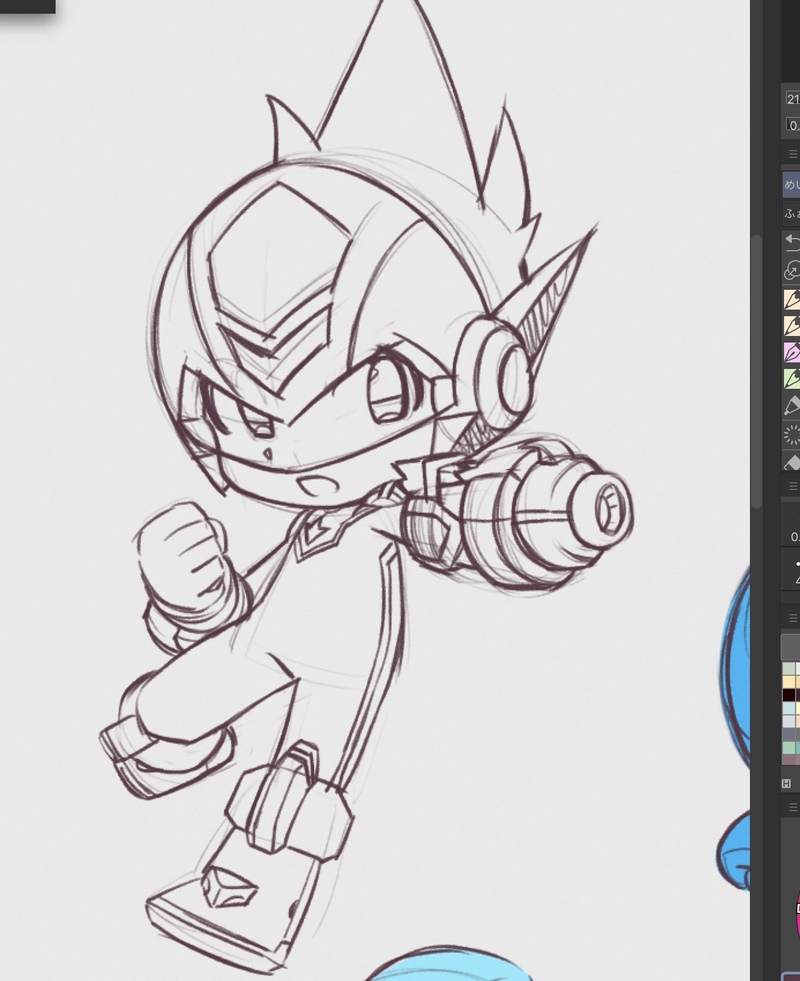Screen dimensions: 800x981
Task: Pick the mauve color swatch at bottom
Action: click(x=789, y=760)
